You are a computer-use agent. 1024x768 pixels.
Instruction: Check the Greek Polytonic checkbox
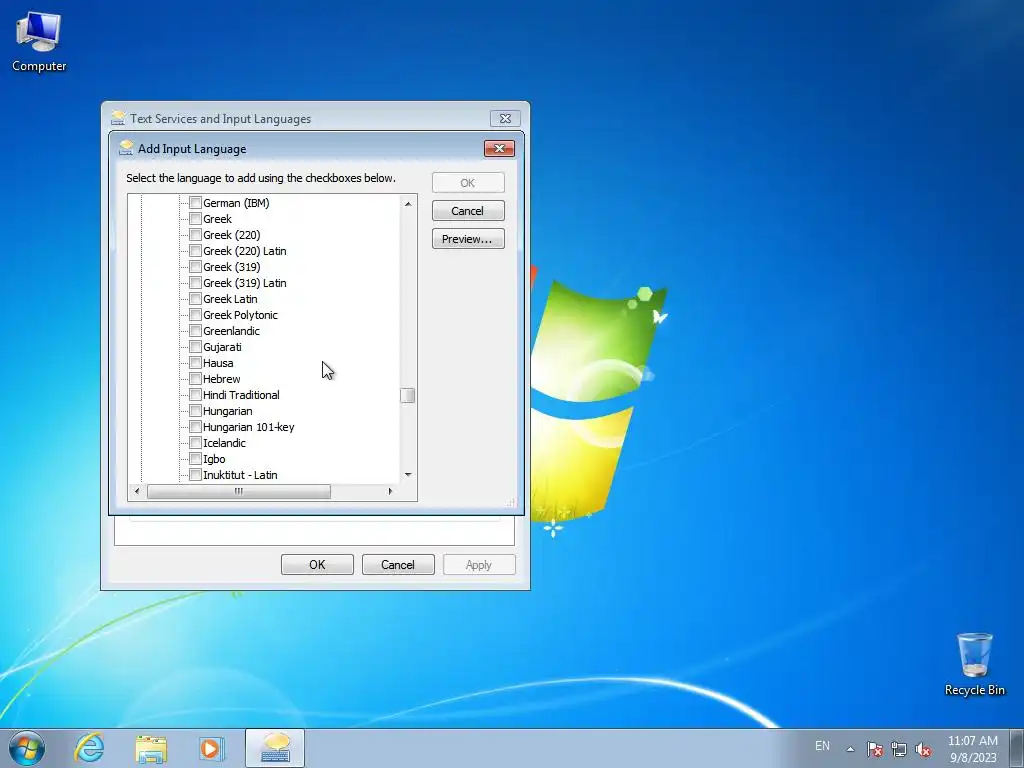195,315
